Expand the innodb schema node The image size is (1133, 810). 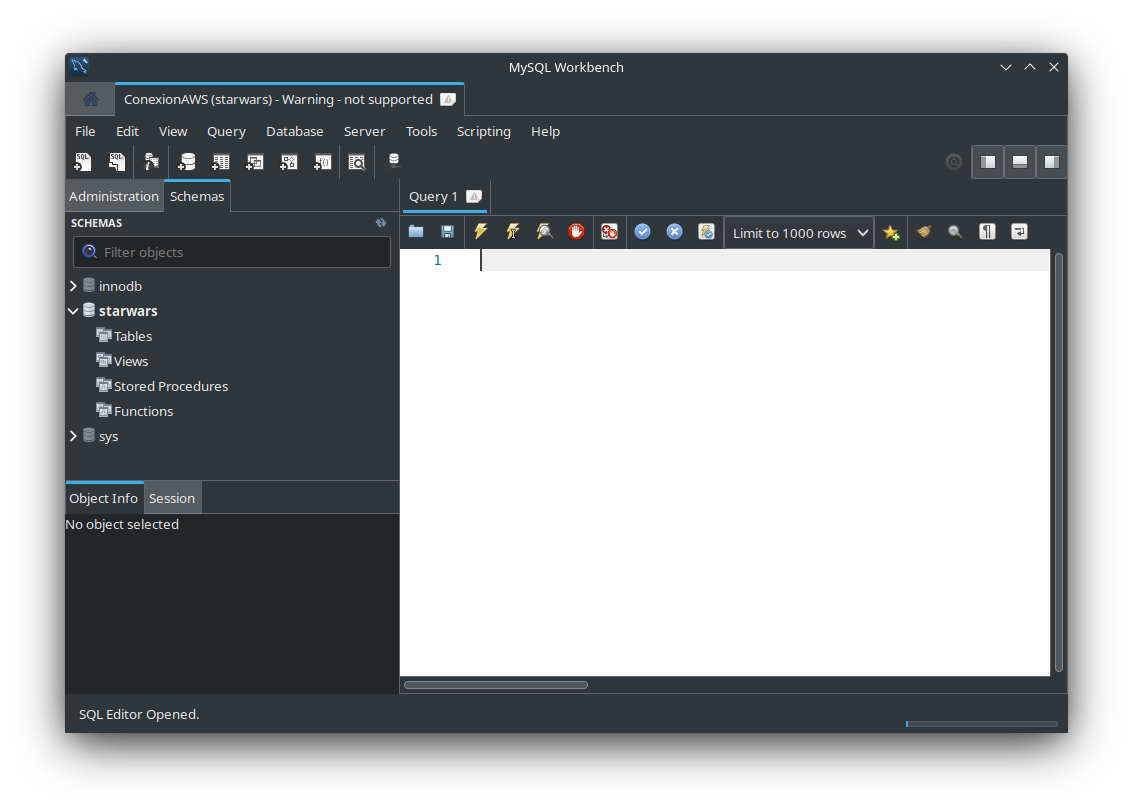[x=73, y=286]
